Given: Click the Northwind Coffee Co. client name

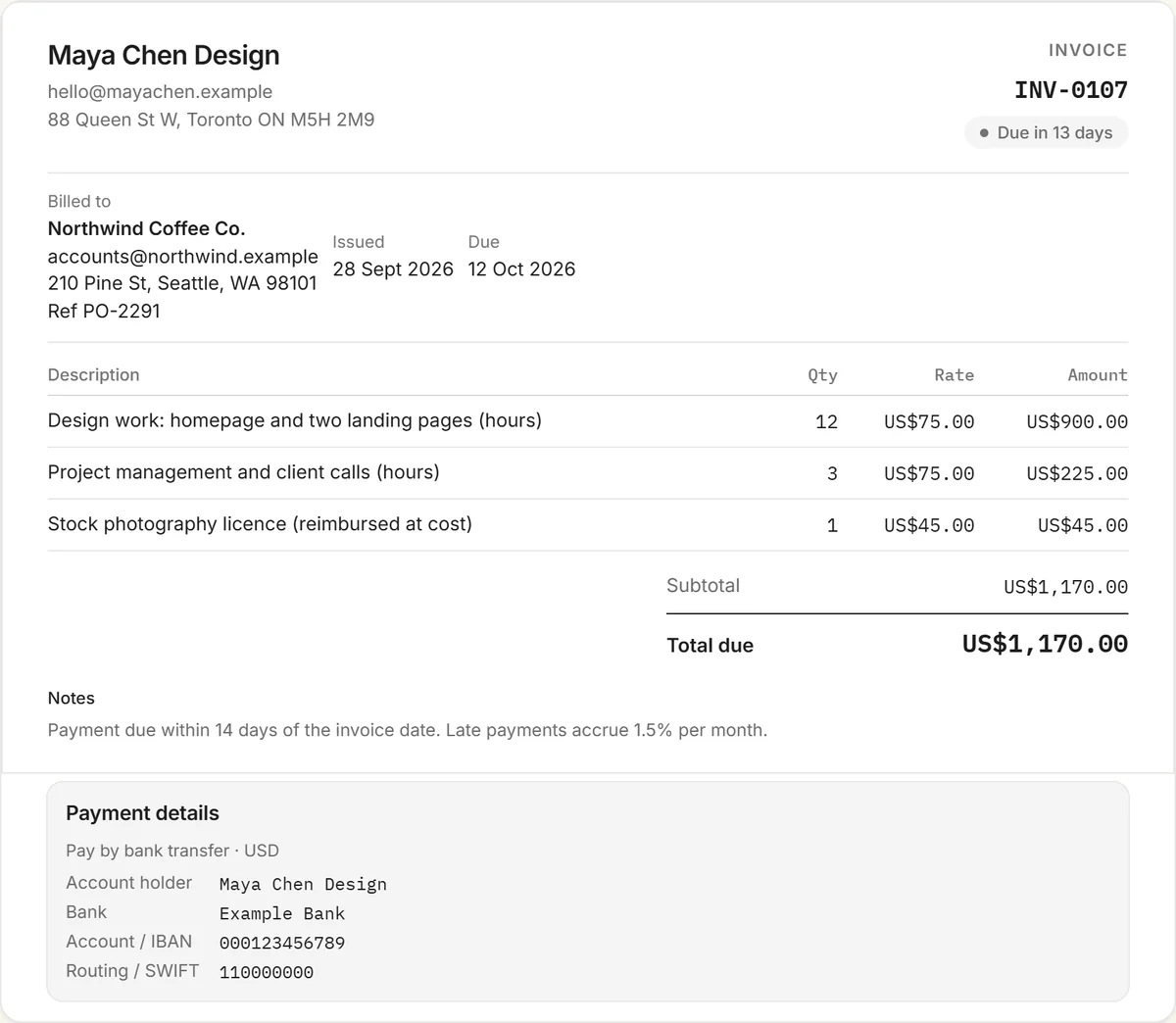Looking at the screenshot, I should (146, 228).
